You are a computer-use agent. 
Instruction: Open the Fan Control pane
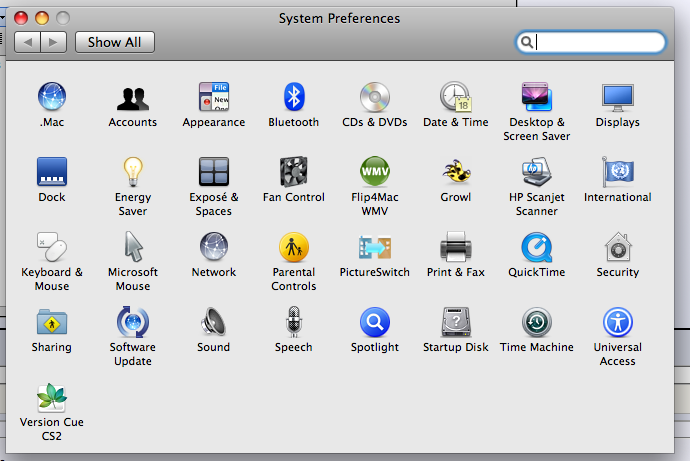click(x=293, y=173)
